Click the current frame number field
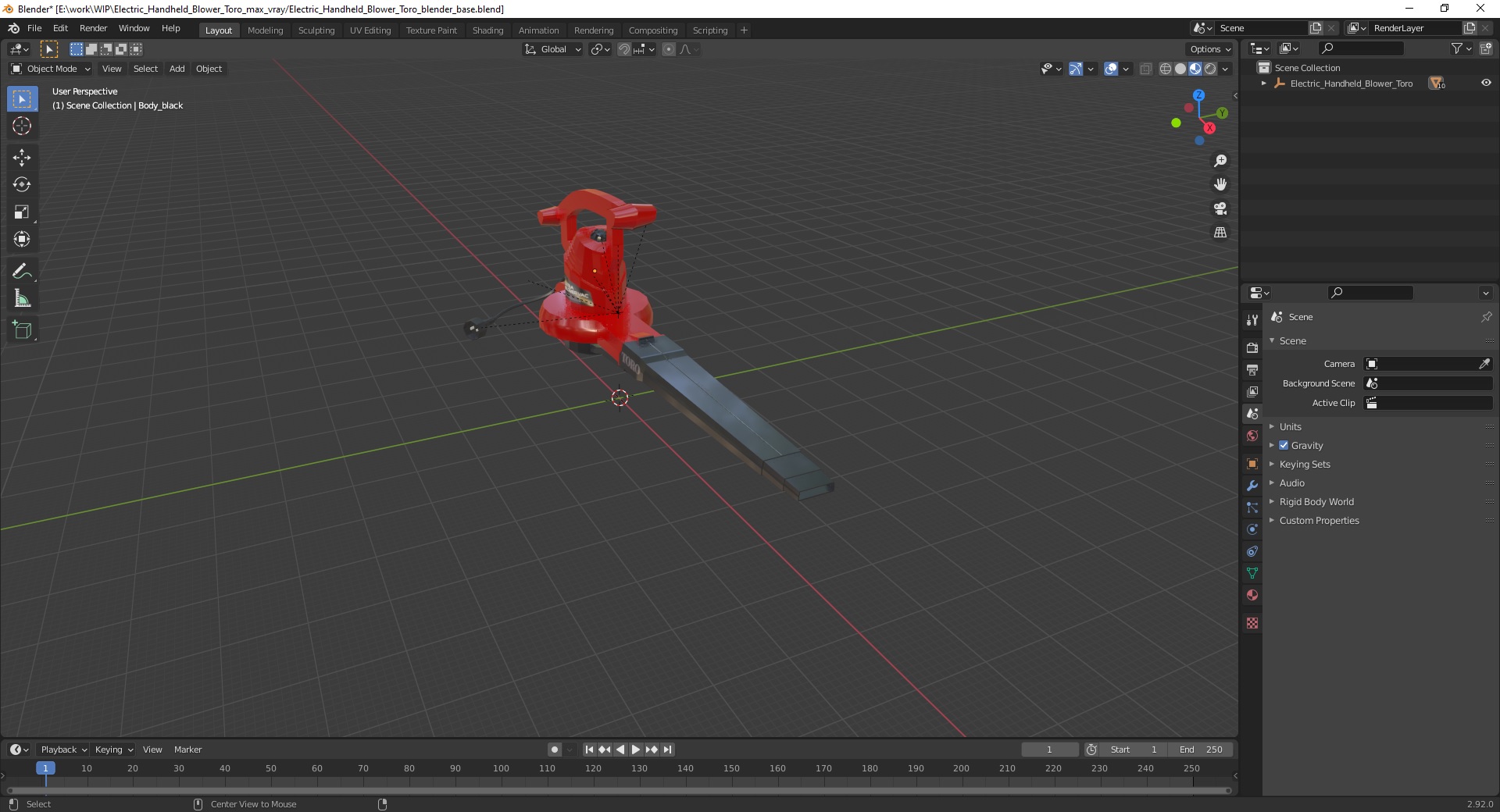The width and height of the screenshot is (1500, 812). click(1049, 750)
